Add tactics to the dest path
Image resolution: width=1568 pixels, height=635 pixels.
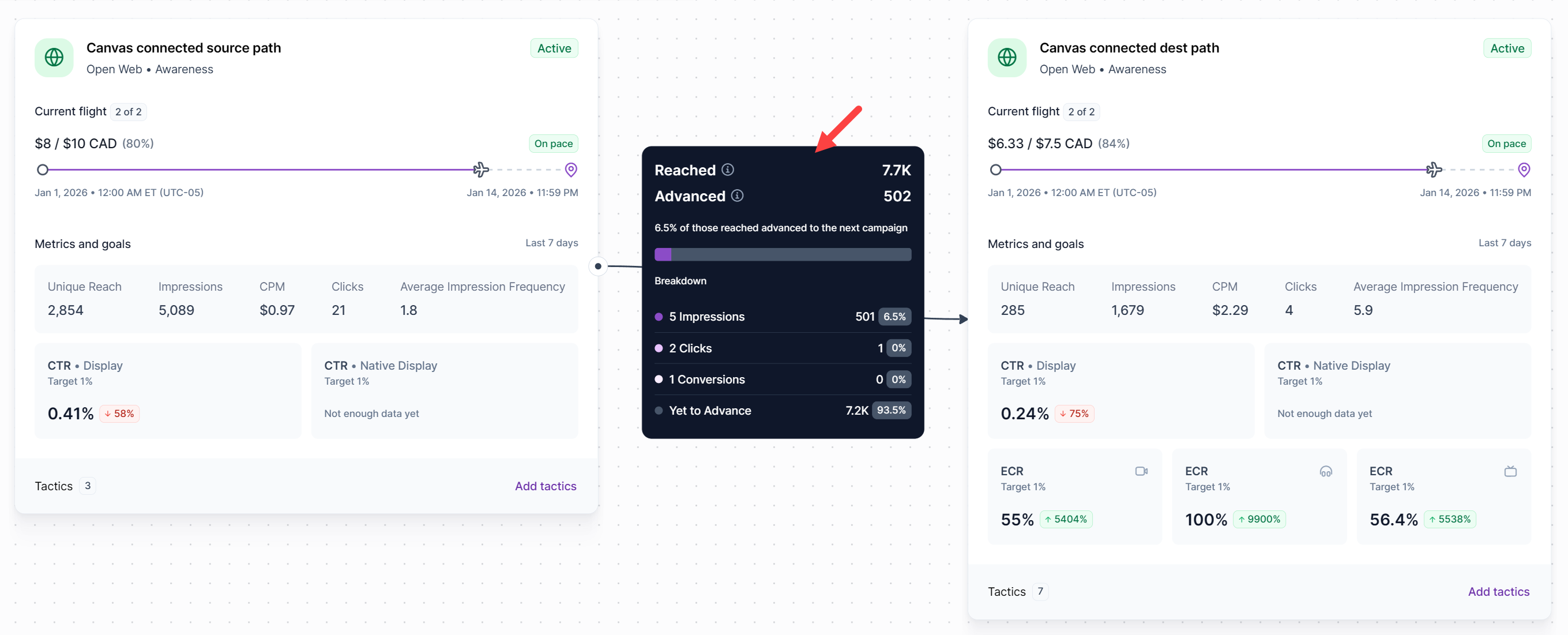1498,591
